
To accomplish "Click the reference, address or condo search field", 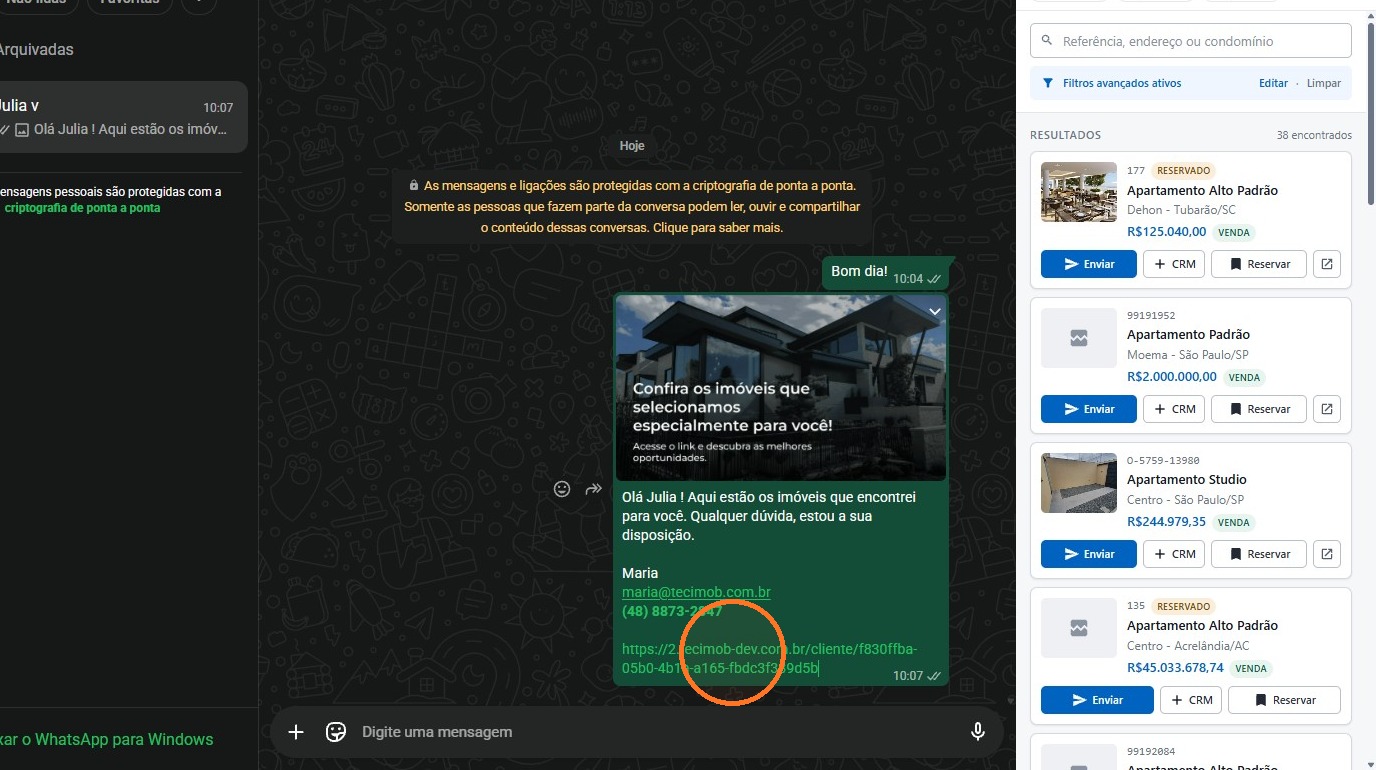I will [1191, 41].
